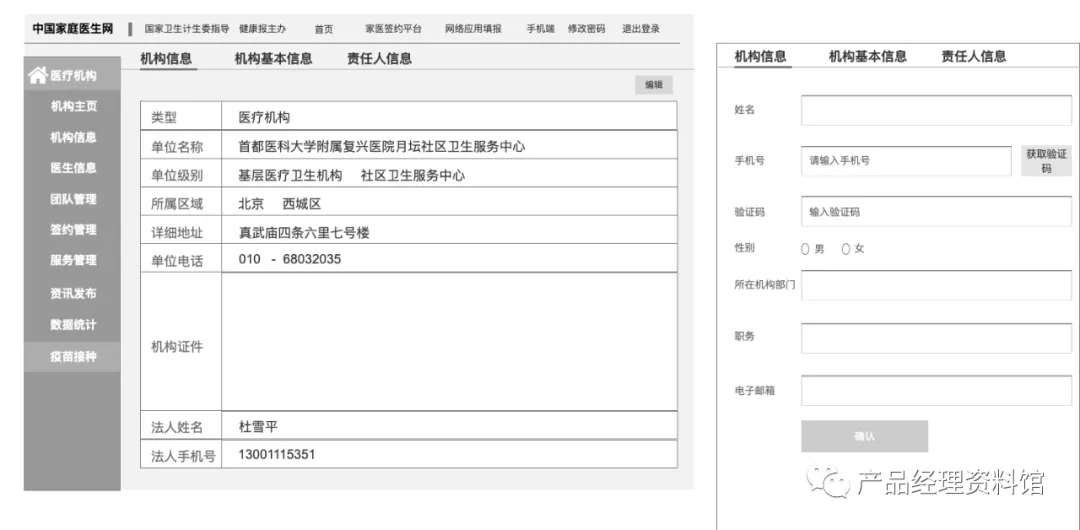Open 数据统计 in the sidebar
Image resolution: width=1080 pixels, height=530 pixels.
[73, 325]
